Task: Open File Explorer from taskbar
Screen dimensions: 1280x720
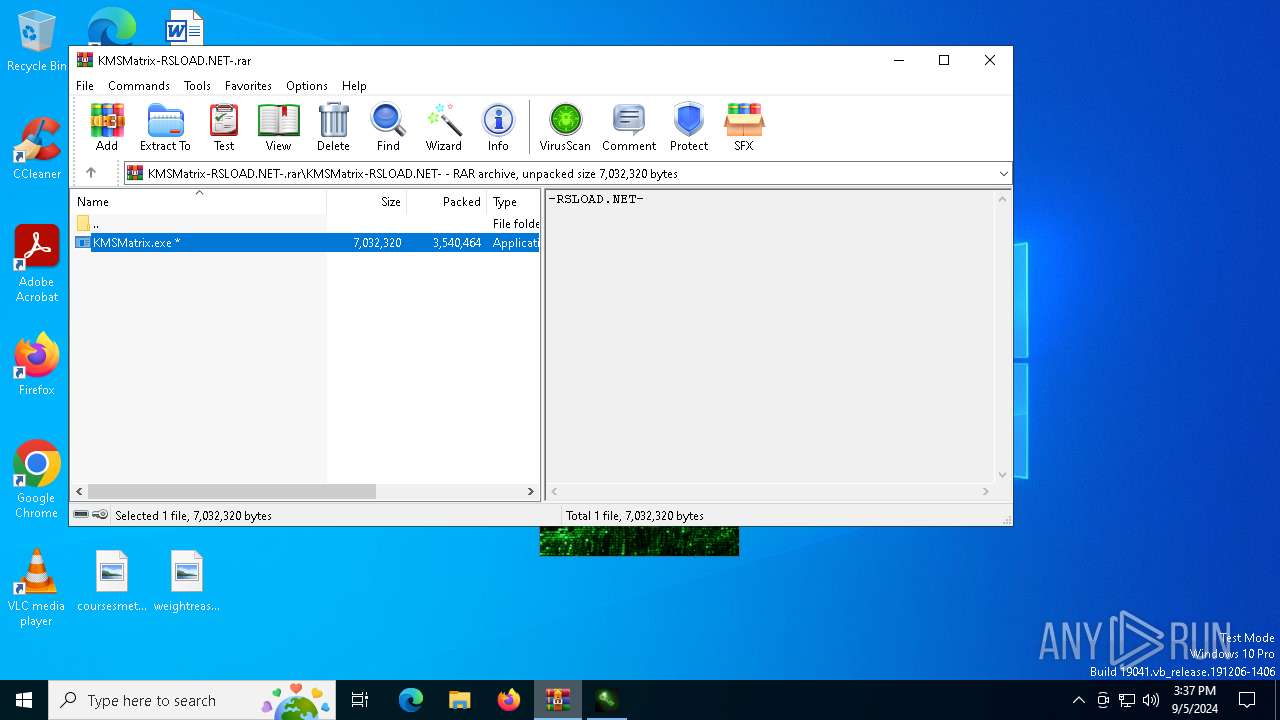Action: (460, 700)
